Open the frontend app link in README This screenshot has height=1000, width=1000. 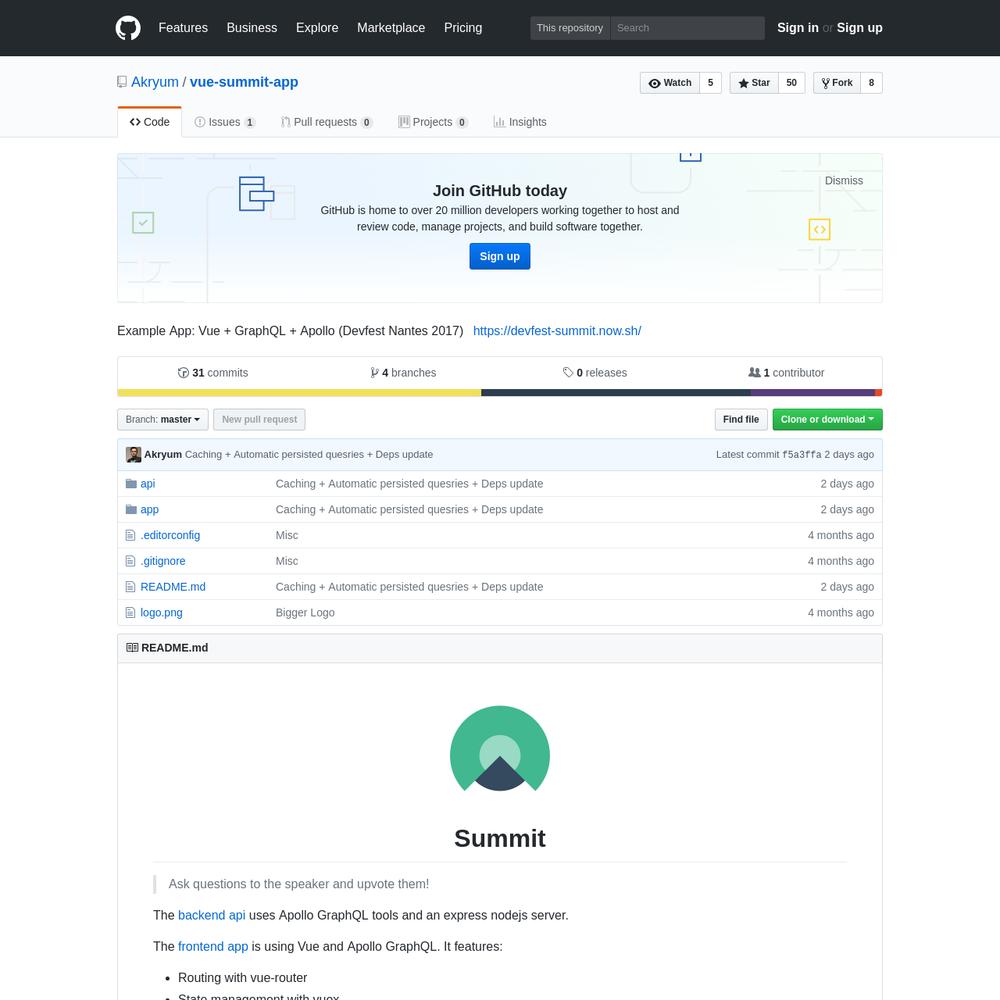click(x=213, y=946)
